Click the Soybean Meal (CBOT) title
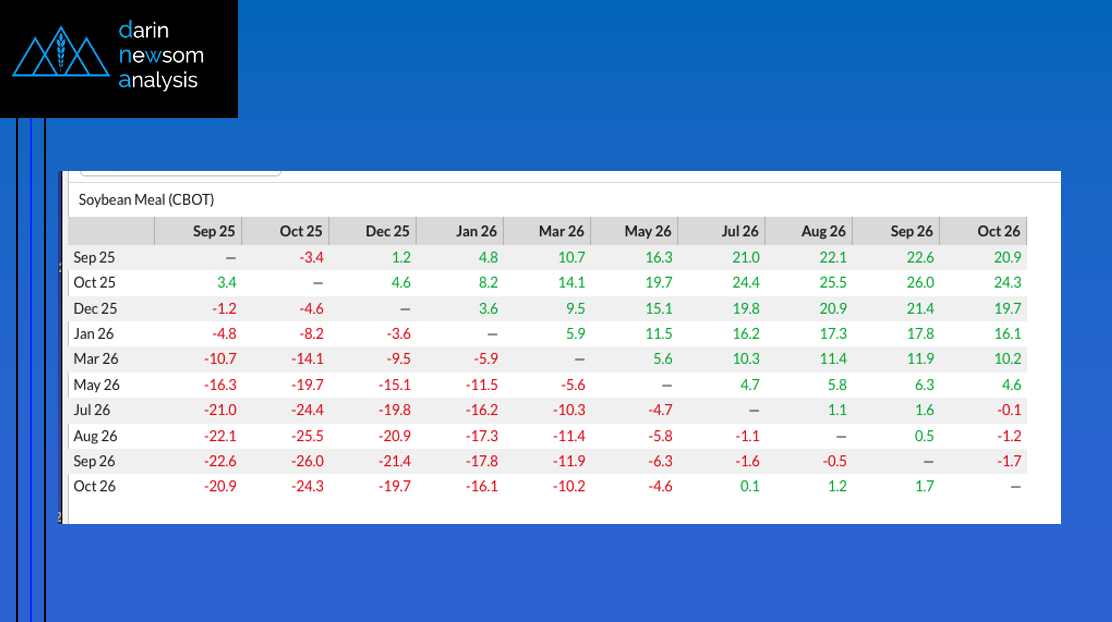 click(146, 199)
